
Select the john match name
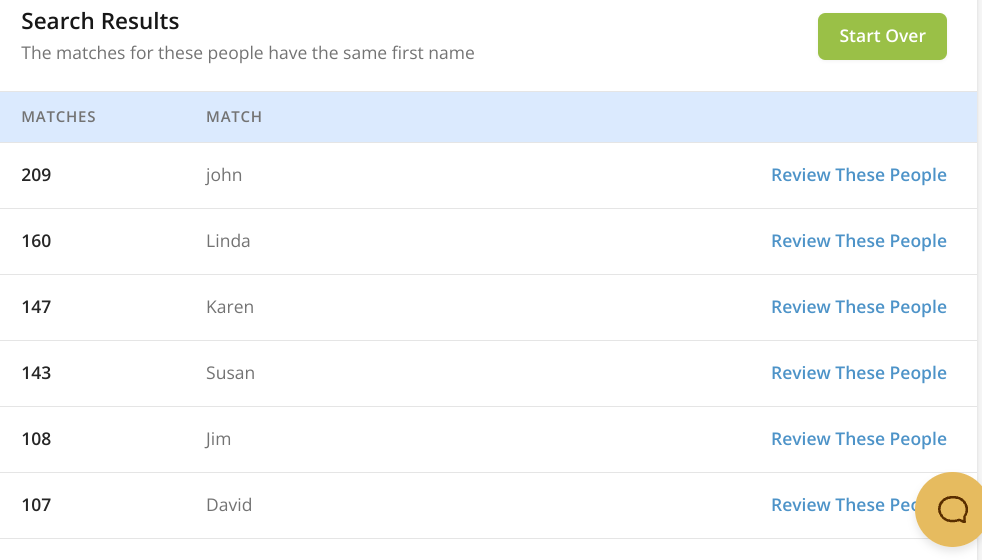pos(224,175)
